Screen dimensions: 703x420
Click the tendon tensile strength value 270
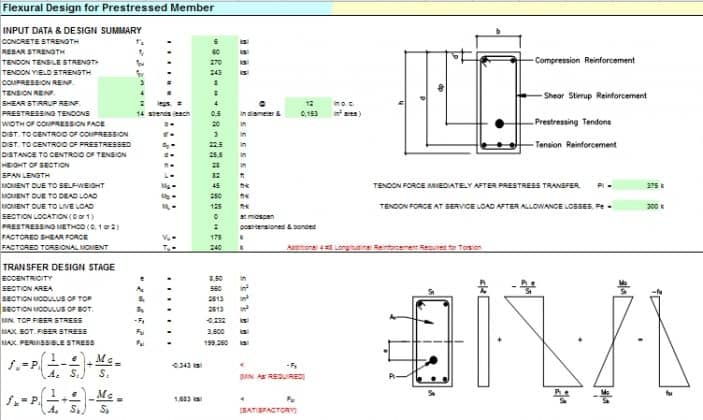[215, 62]
